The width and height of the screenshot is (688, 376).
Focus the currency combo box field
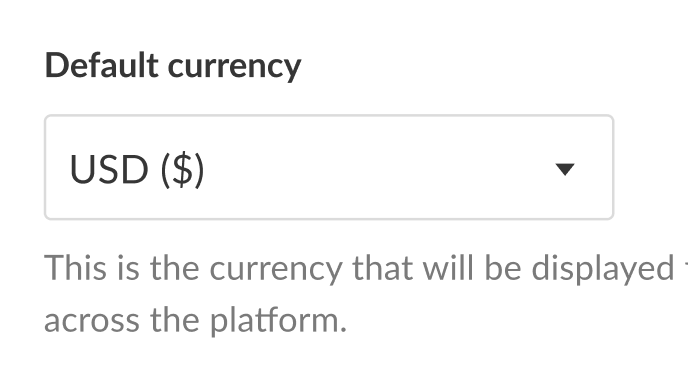coord(329,167)
